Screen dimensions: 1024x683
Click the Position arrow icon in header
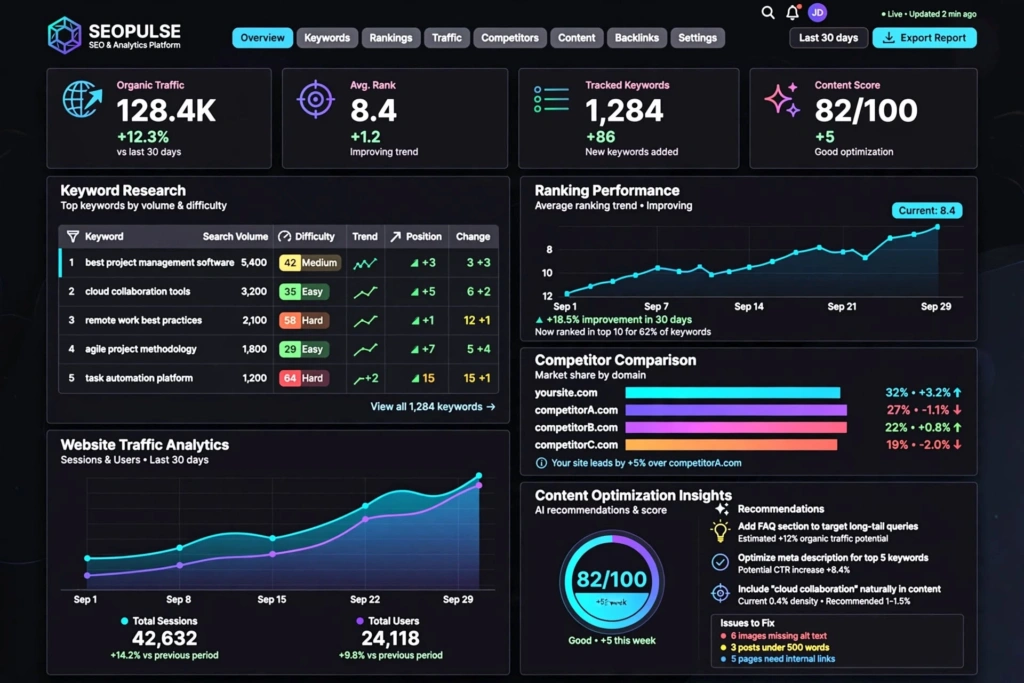pos(396,236)
